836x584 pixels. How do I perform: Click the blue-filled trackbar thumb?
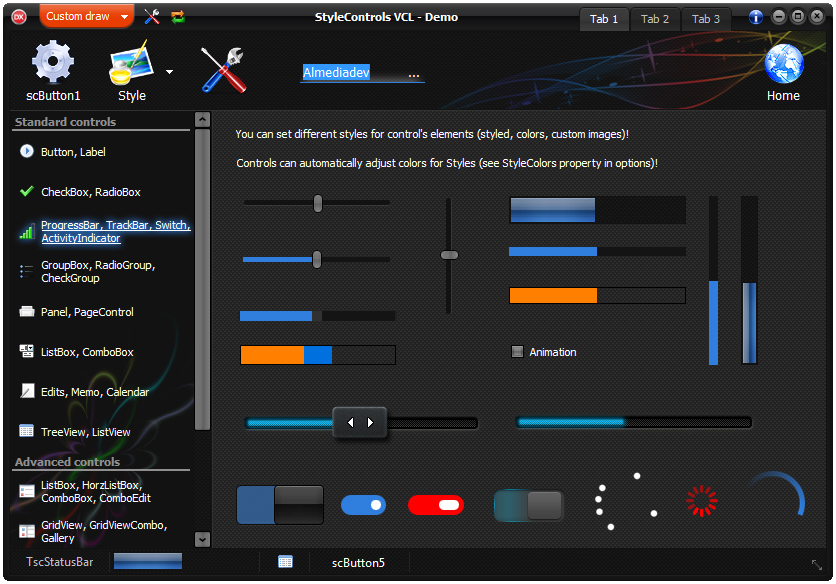[317, 260]
